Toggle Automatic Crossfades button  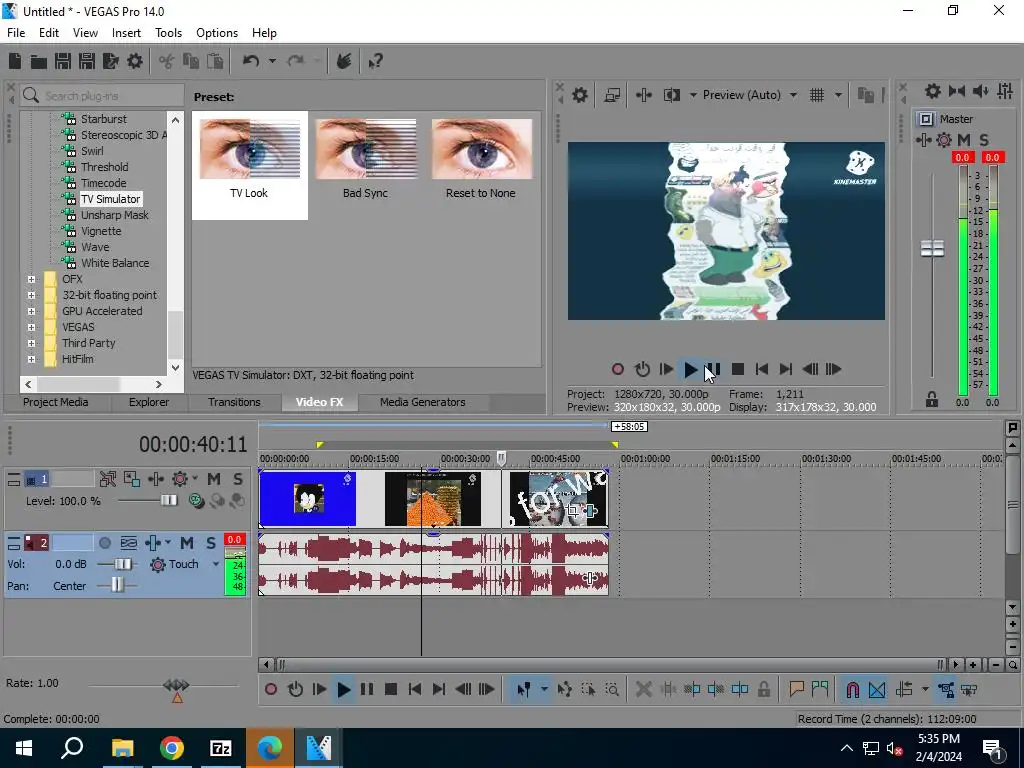pos(876,690)
